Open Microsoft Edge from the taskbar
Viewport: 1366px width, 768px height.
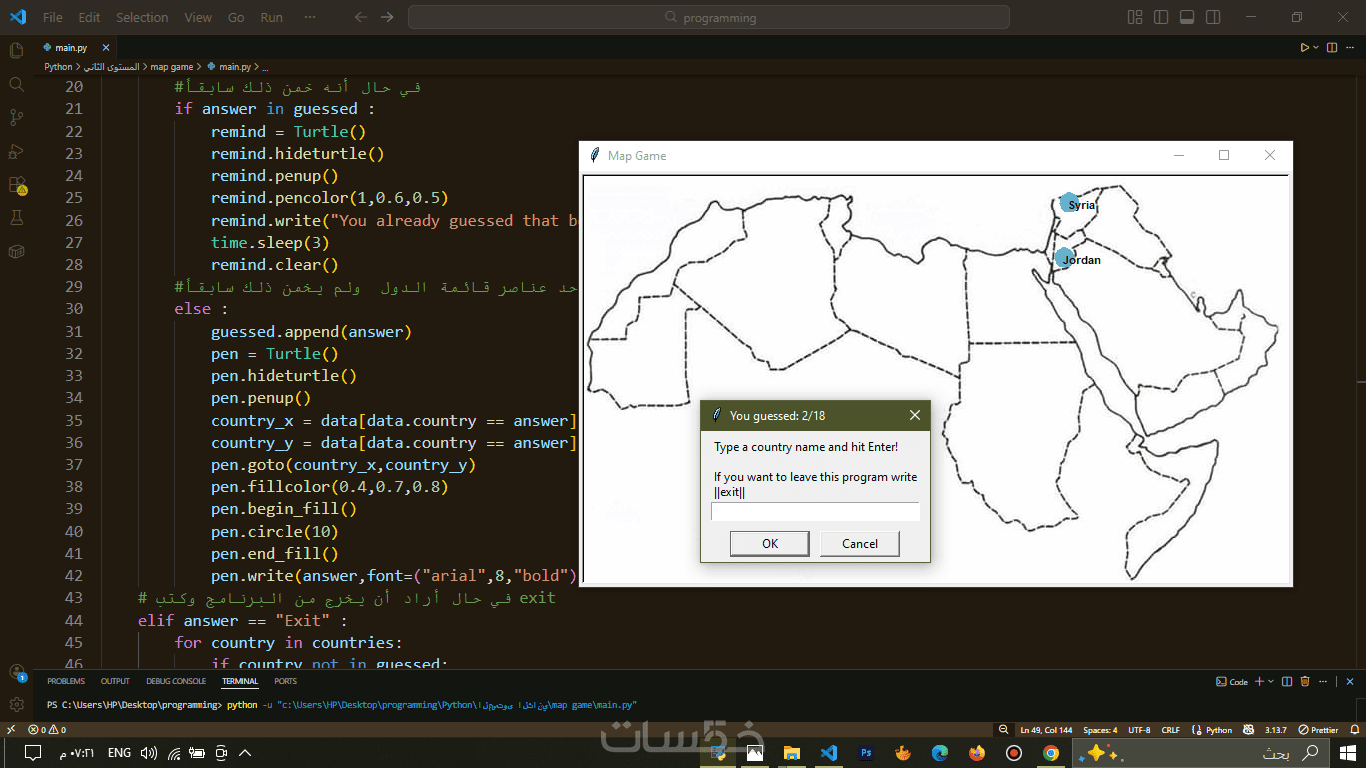click(940, 753)
